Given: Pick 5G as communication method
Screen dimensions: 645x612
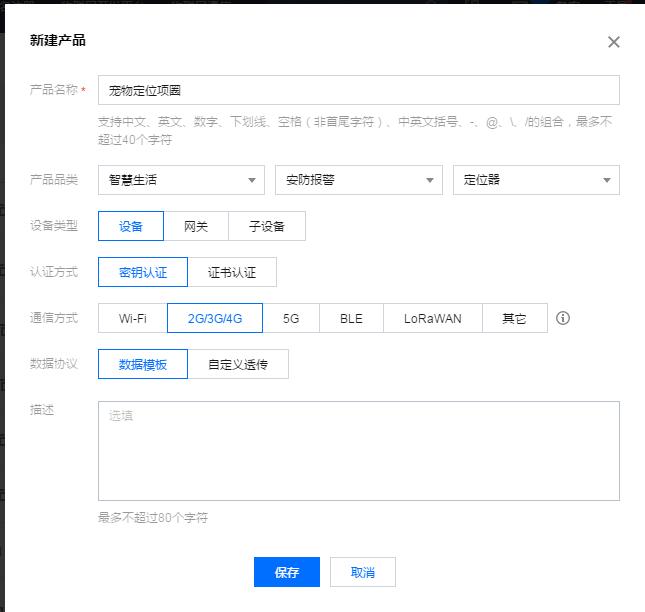Looking at the screenshot, I should (x=291, y=318).
